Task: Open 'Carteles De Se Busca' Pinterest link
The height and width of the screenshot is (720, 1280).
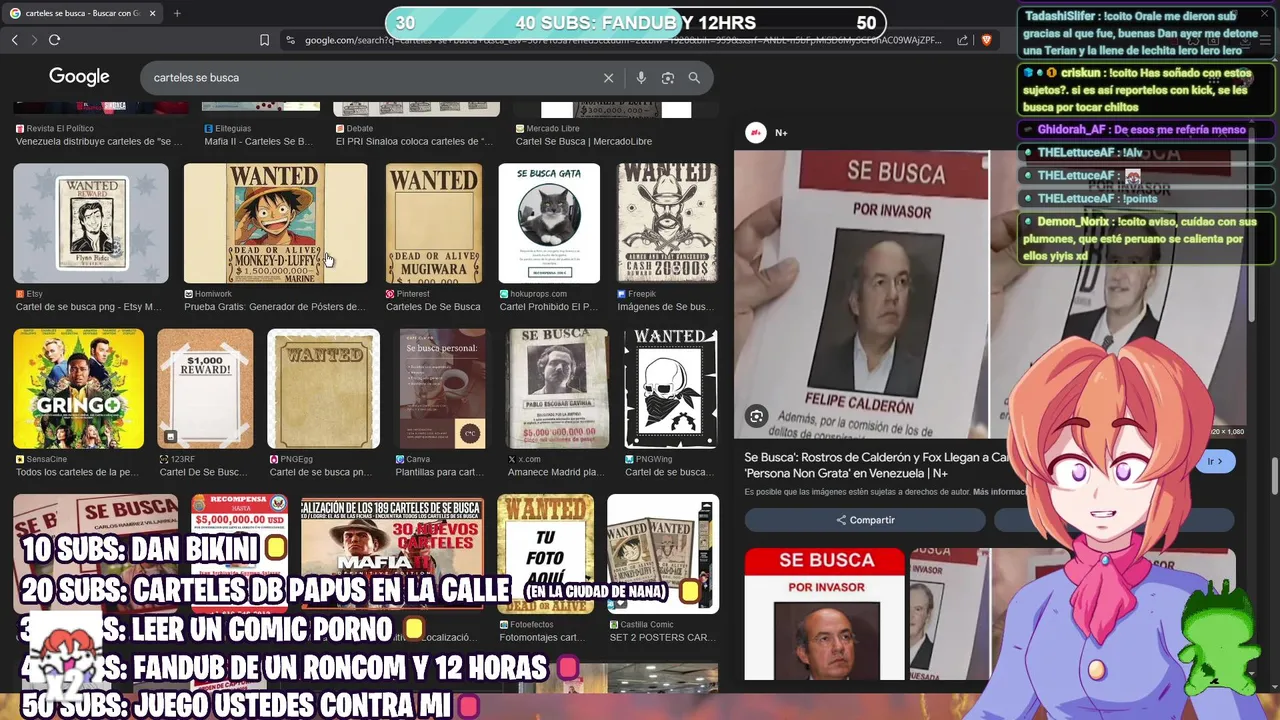Action: coord(433,307)
